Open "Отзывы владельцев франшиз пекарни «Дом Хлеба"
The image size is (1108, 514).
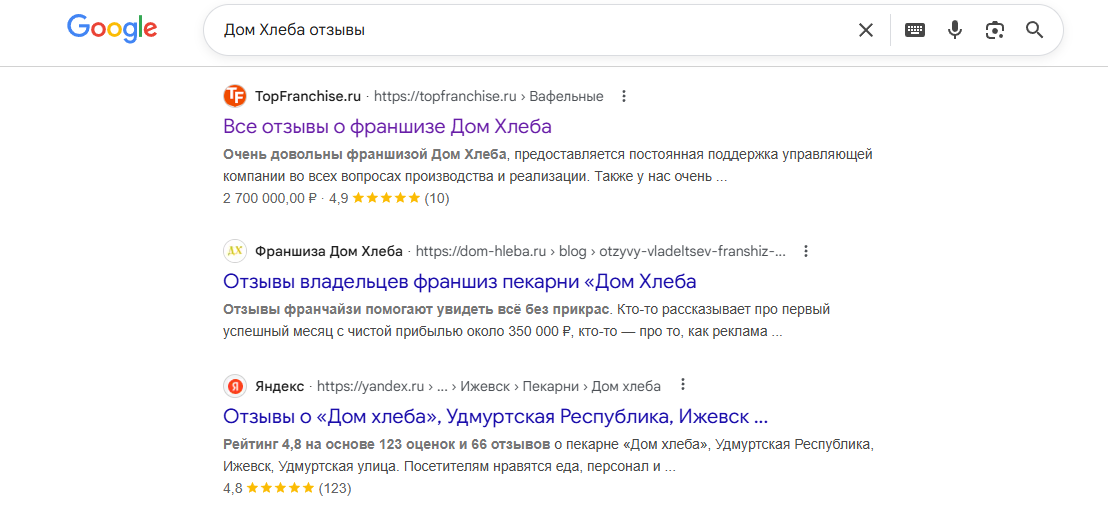click(x=460, y=281)
